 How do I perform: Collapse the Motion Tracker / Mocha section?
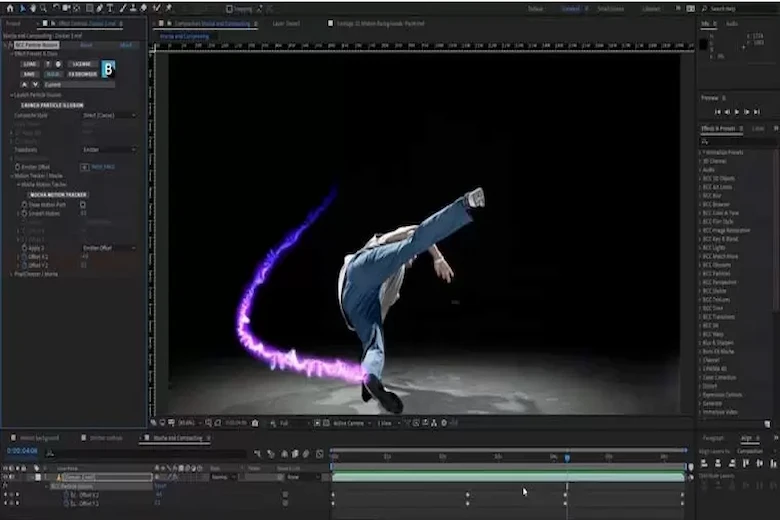[12, 176]
